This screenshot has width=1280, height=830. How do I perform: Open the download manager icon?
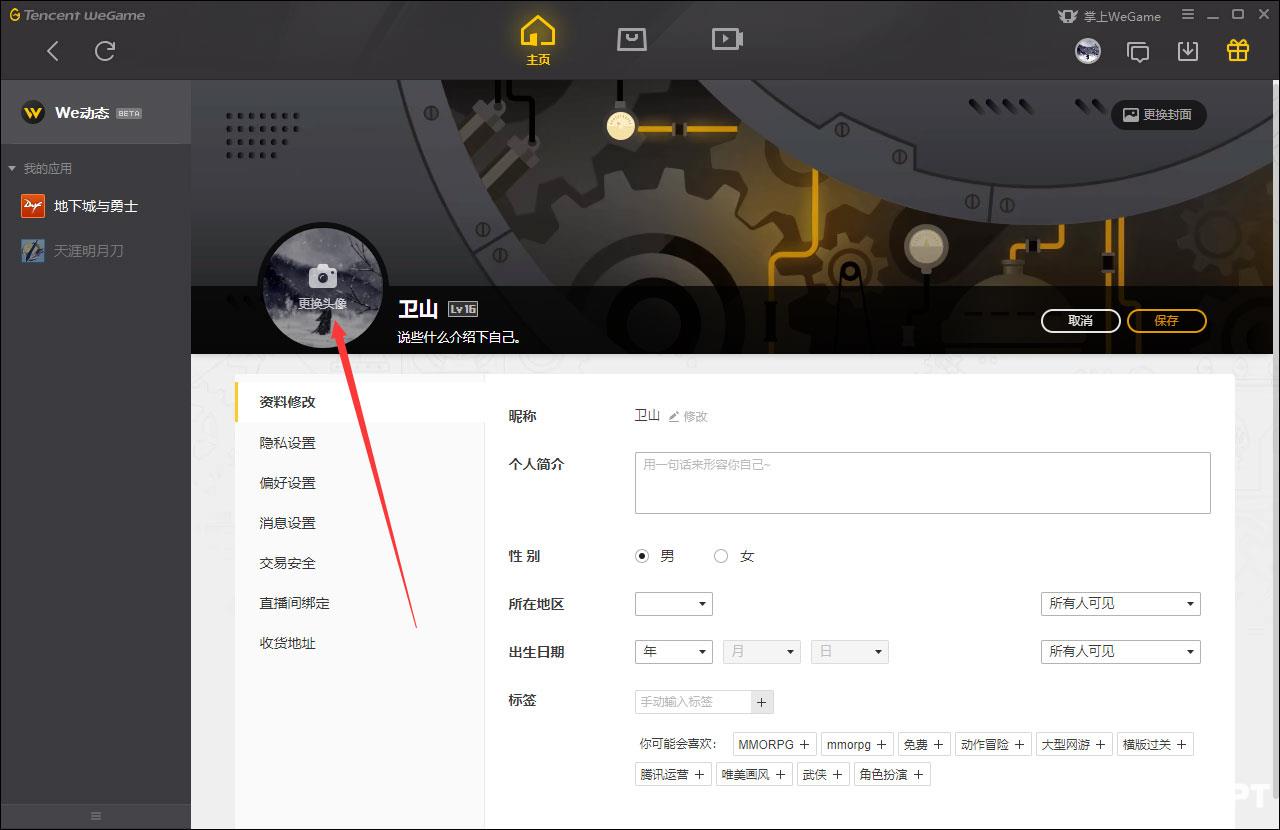(1188, 51)
